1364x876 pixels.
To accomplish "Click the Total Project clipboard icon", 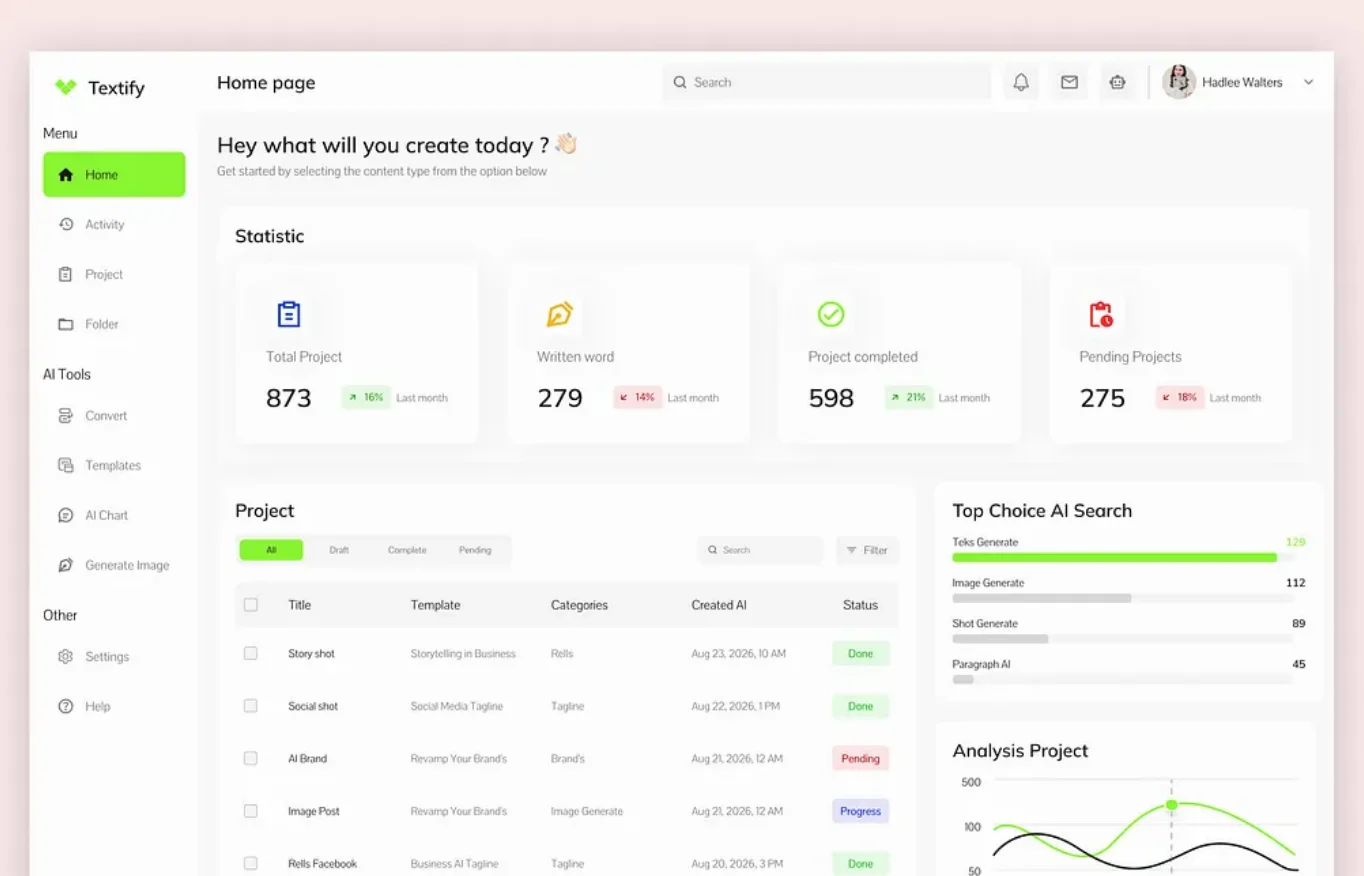I will click(288, 314).
